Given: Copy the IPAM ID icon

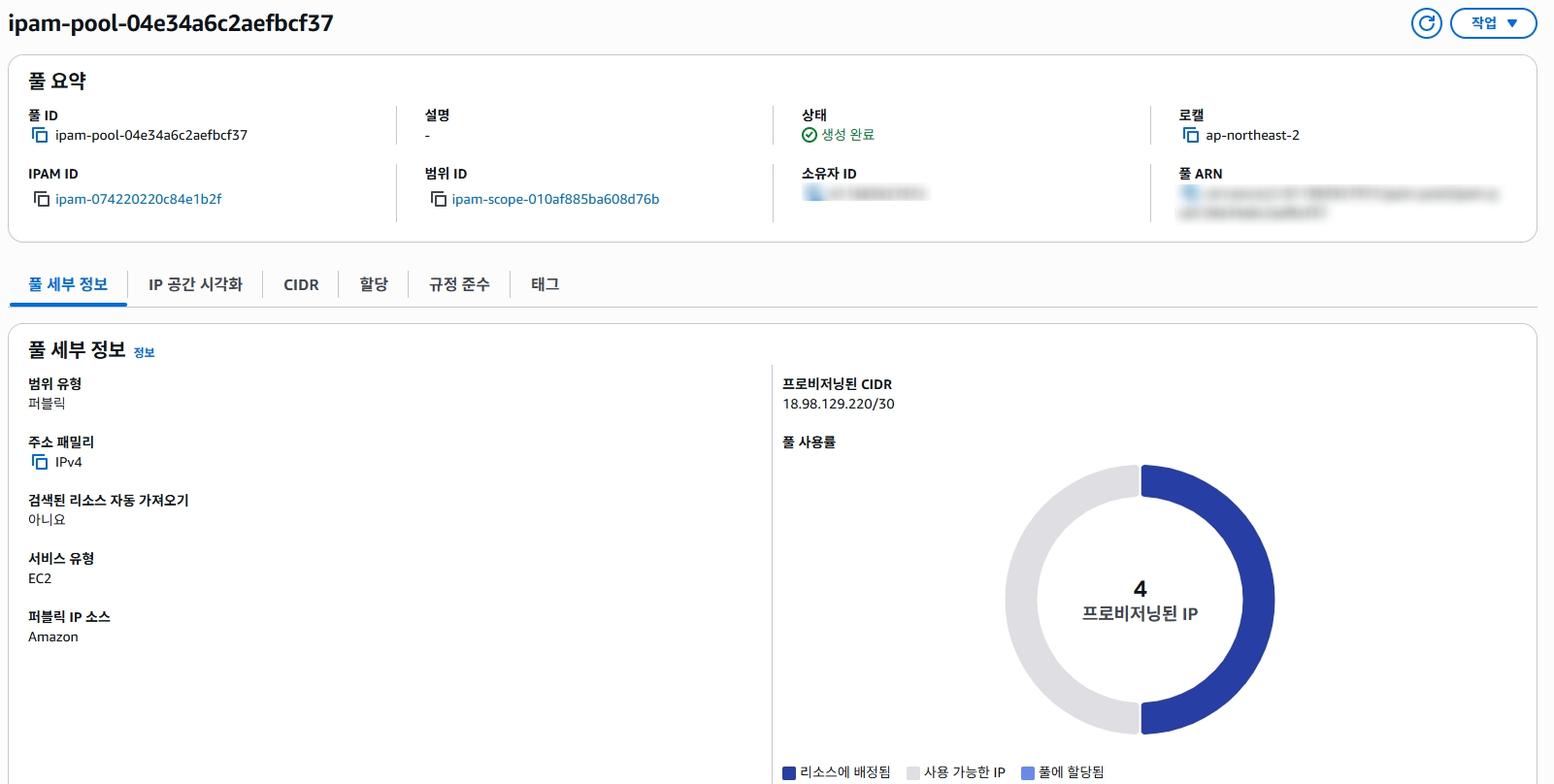Looking at the screenshot, I should (42, 199).
